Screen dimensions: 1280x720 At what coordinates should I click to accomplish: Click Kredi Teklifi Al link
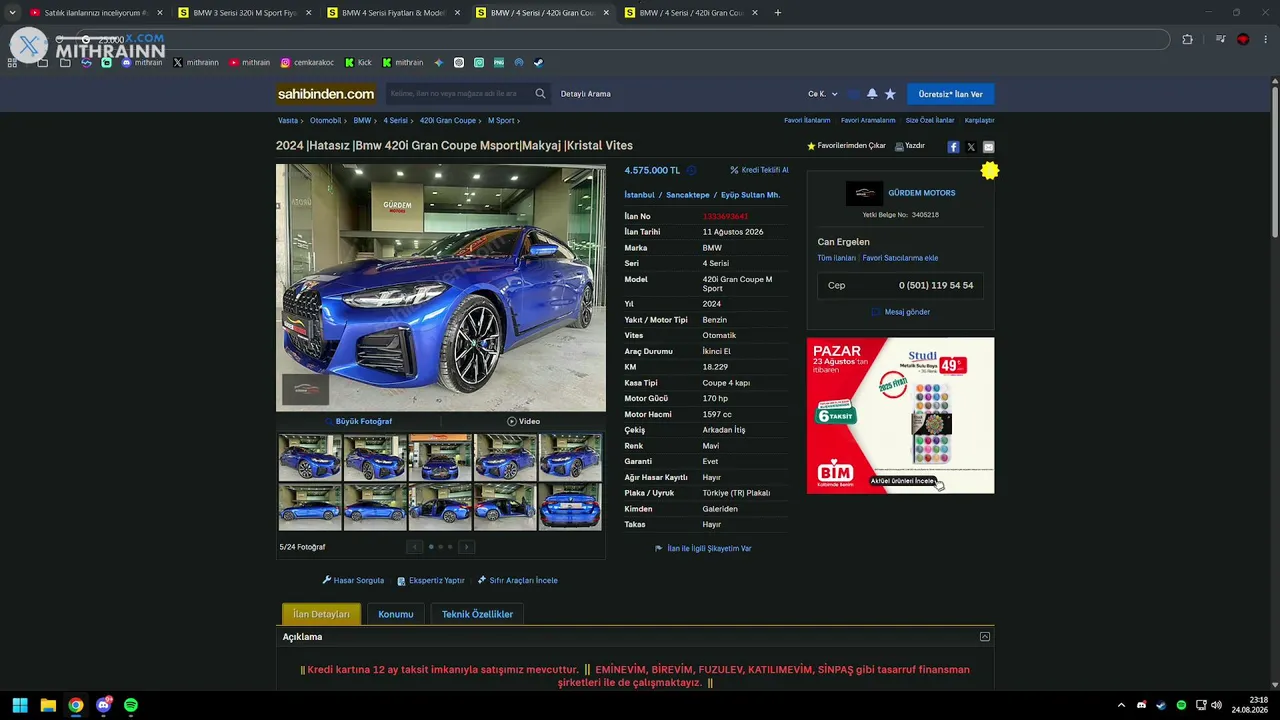pyautogui.click(x=759, y=170)
